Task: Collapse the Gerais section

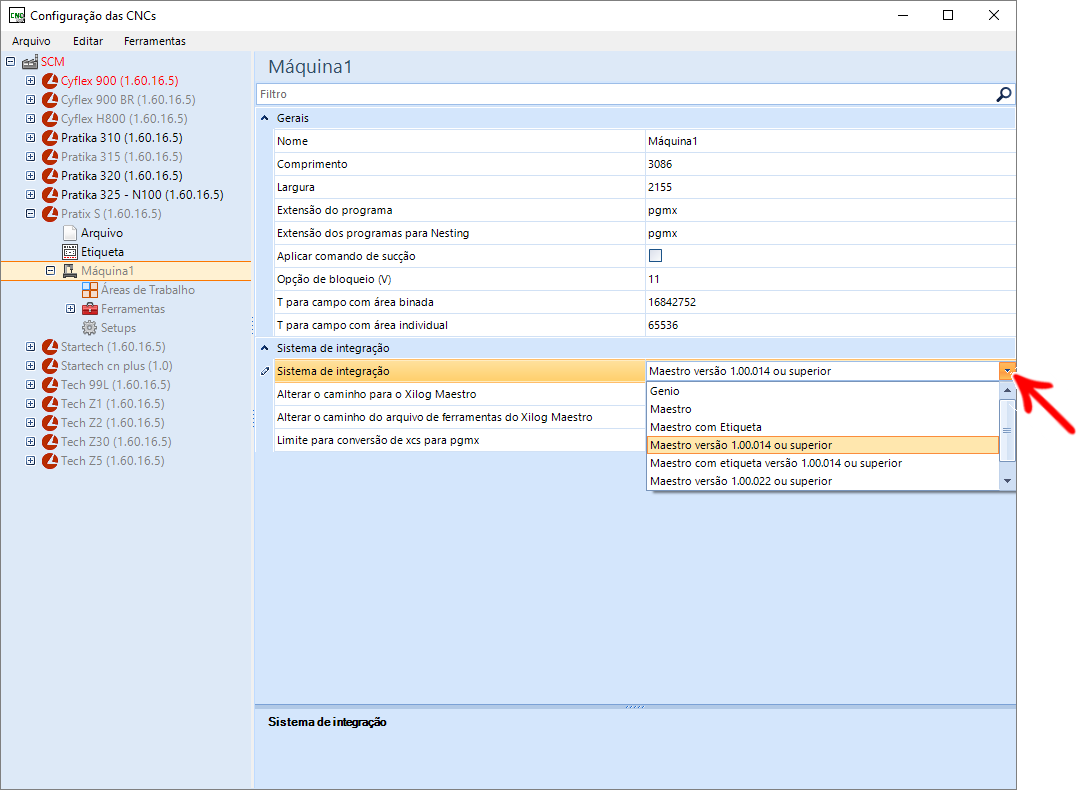Action: pos(264,118)
